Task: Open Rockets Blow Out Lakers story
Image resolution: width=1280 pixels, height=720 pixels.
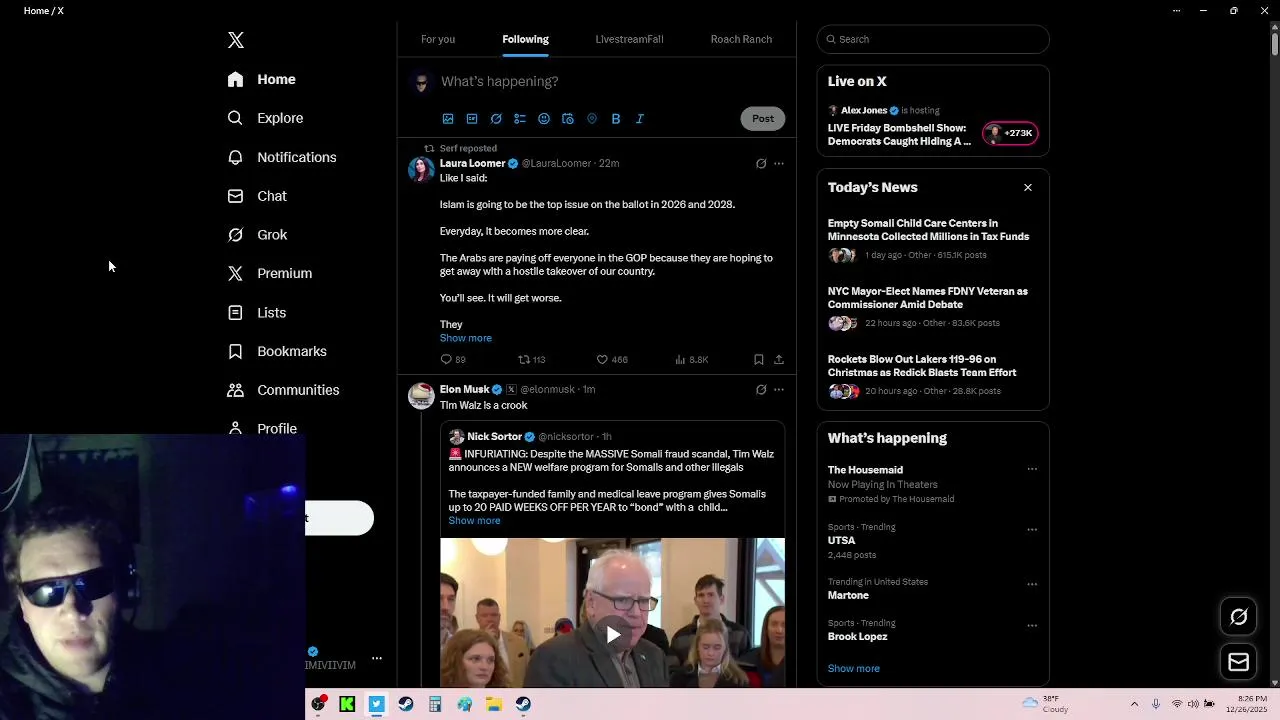Action: 922,366
